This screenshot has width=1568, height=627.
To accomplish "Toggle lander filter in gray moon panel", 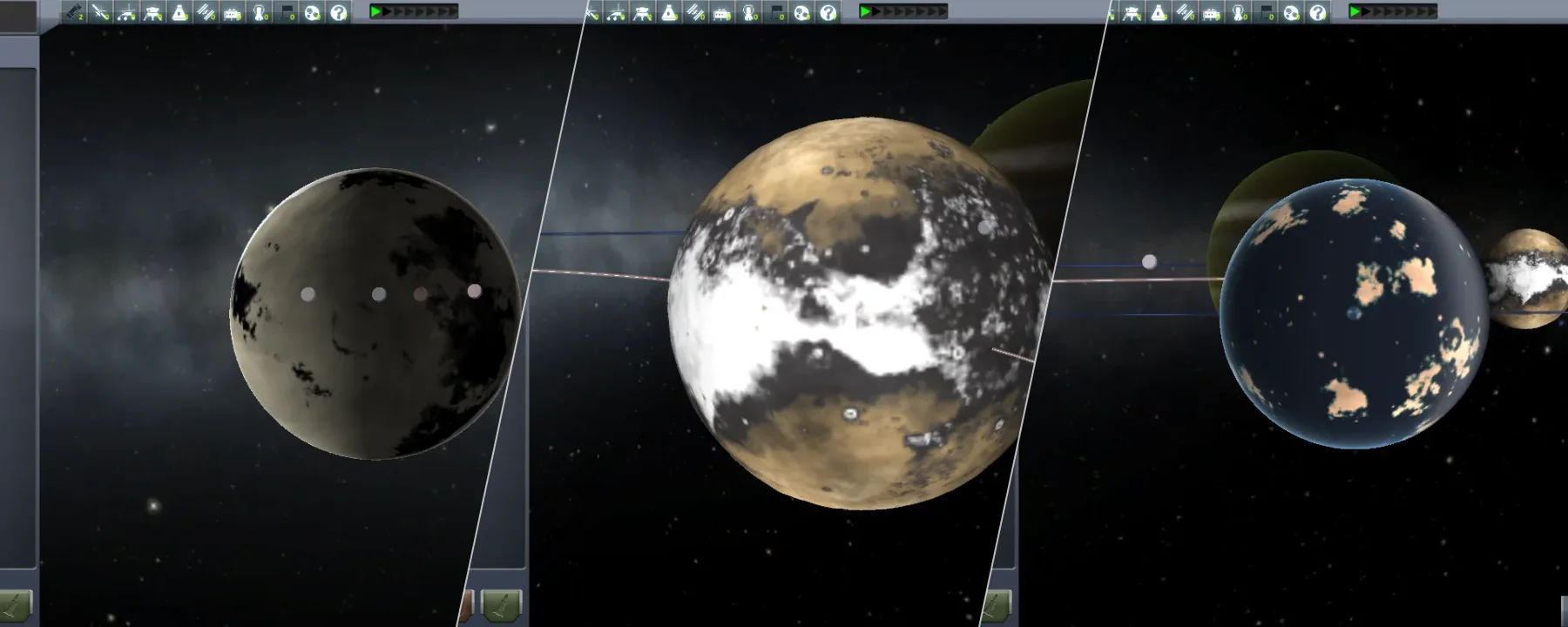I will 152,12.
